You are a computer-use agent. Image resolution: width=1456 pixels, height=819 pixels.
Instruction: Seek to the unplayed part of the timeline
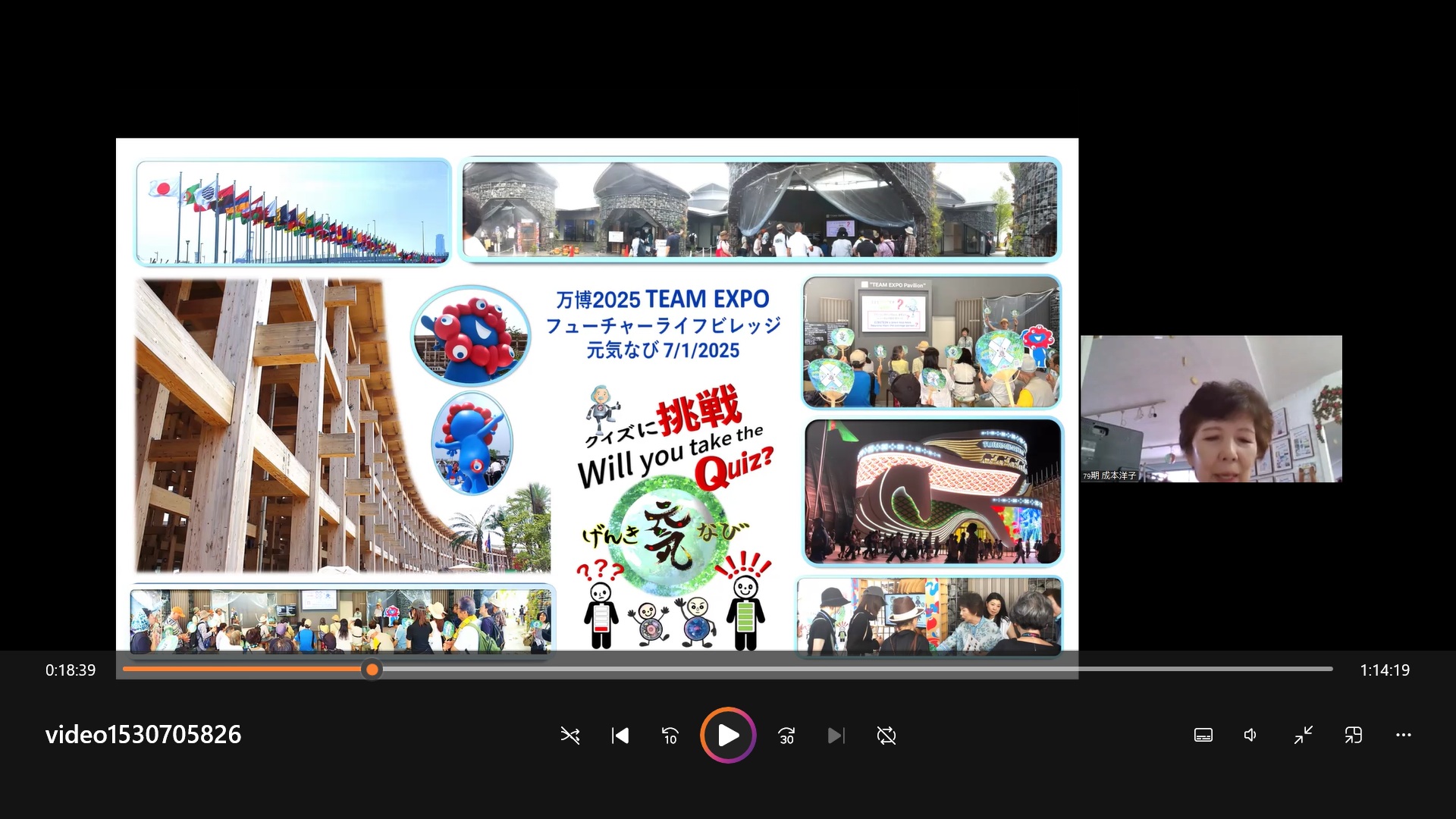coord(834,669)
